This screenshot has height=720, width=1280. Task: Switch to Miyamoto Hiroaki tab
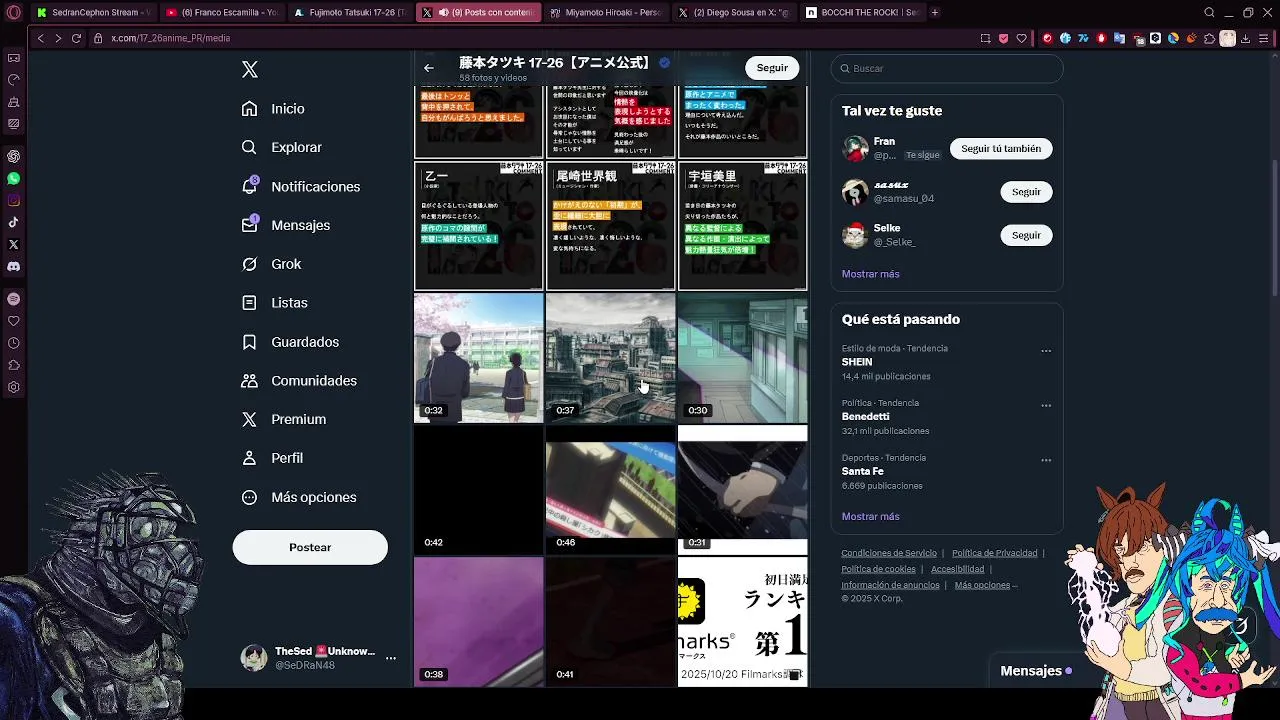pos(606,13)
